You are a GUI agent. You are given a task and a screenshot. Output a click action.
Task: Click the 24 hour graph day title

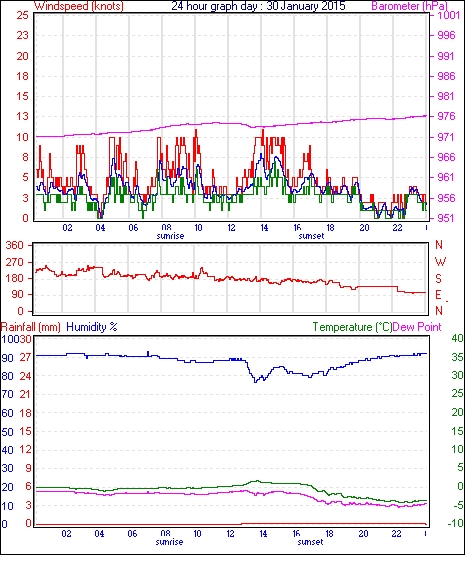[x=258, y=6]
